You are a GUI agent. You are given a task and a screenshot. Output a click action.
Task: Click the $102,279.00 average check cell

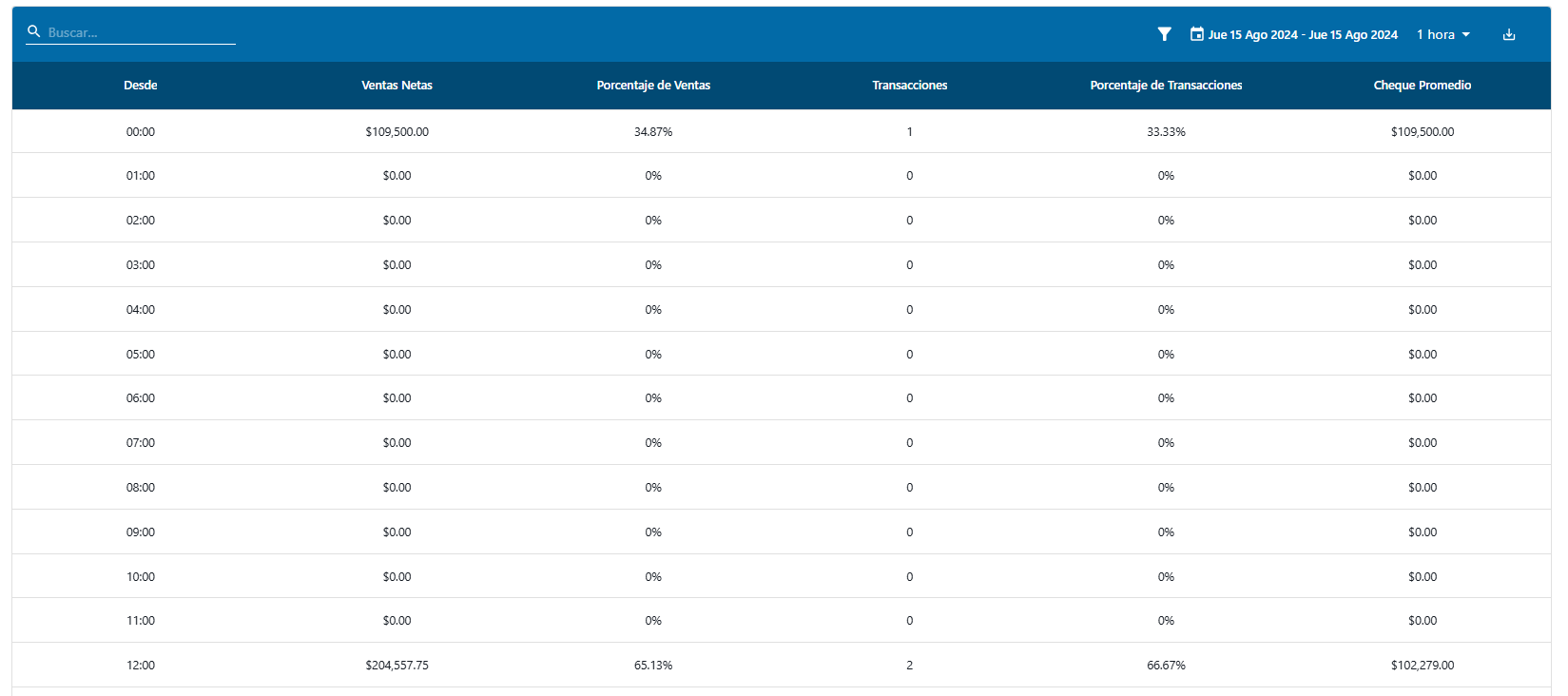click(x=1422, y=666)
